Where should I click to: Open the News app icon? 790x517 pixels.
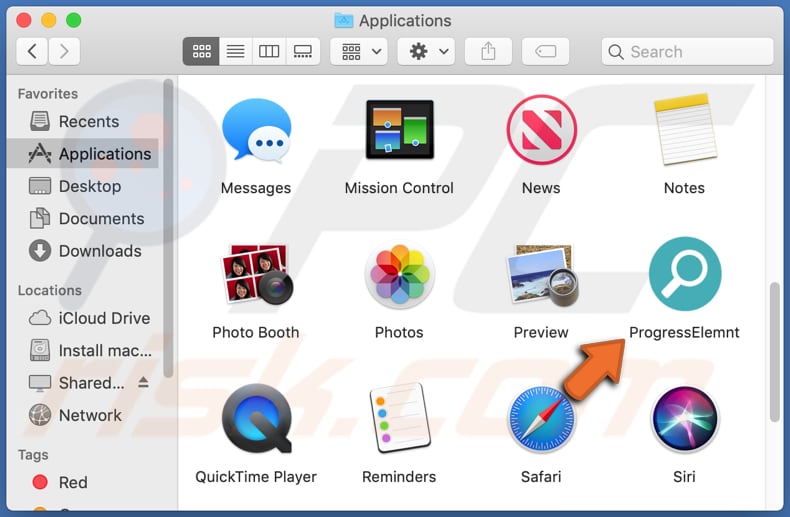[542, 130]
